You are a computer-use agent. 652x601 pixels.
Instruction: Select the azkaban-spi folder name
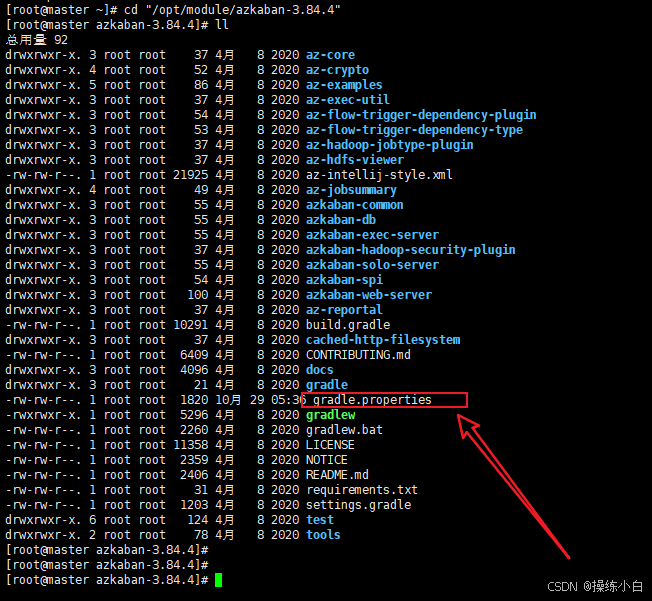pyautogui.click(x=344, y=279)
